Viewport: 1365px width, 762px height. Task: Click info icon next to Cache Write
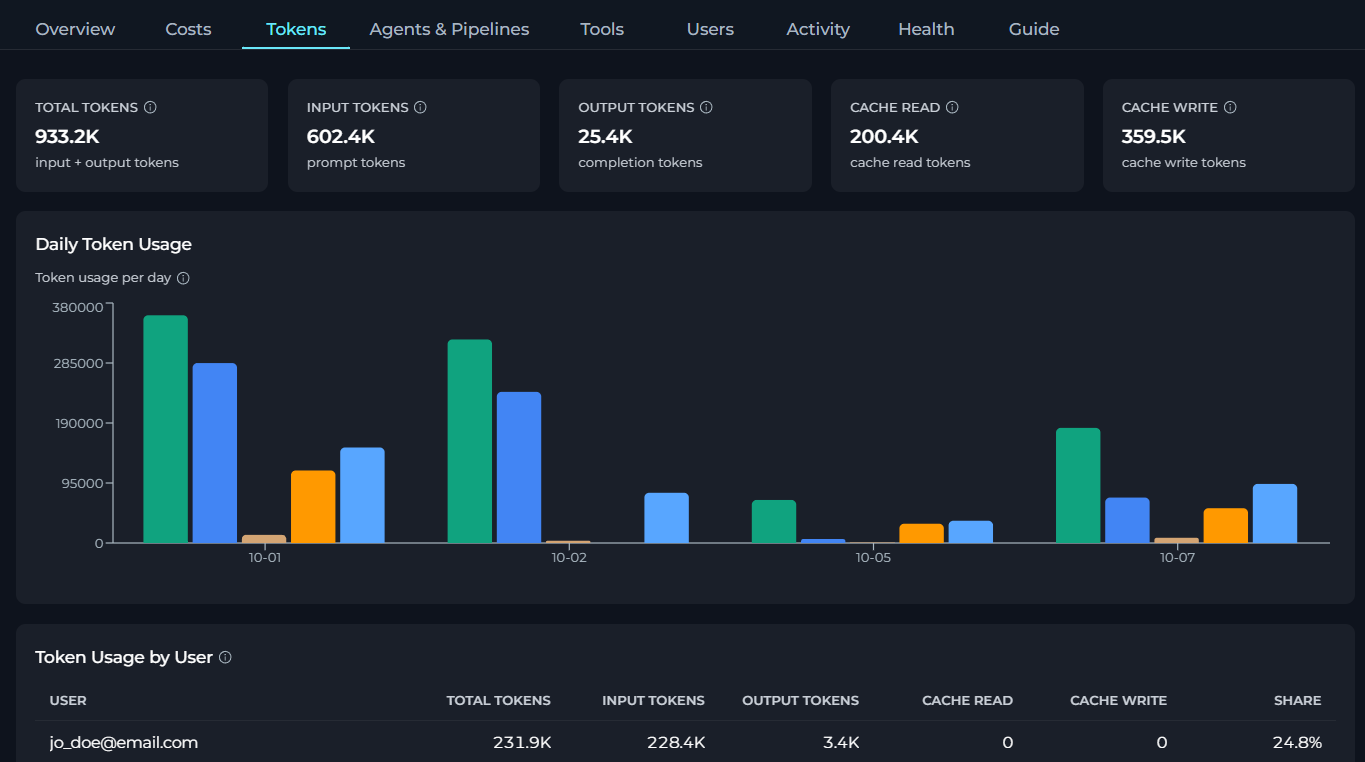click(x=1230, y=107)
